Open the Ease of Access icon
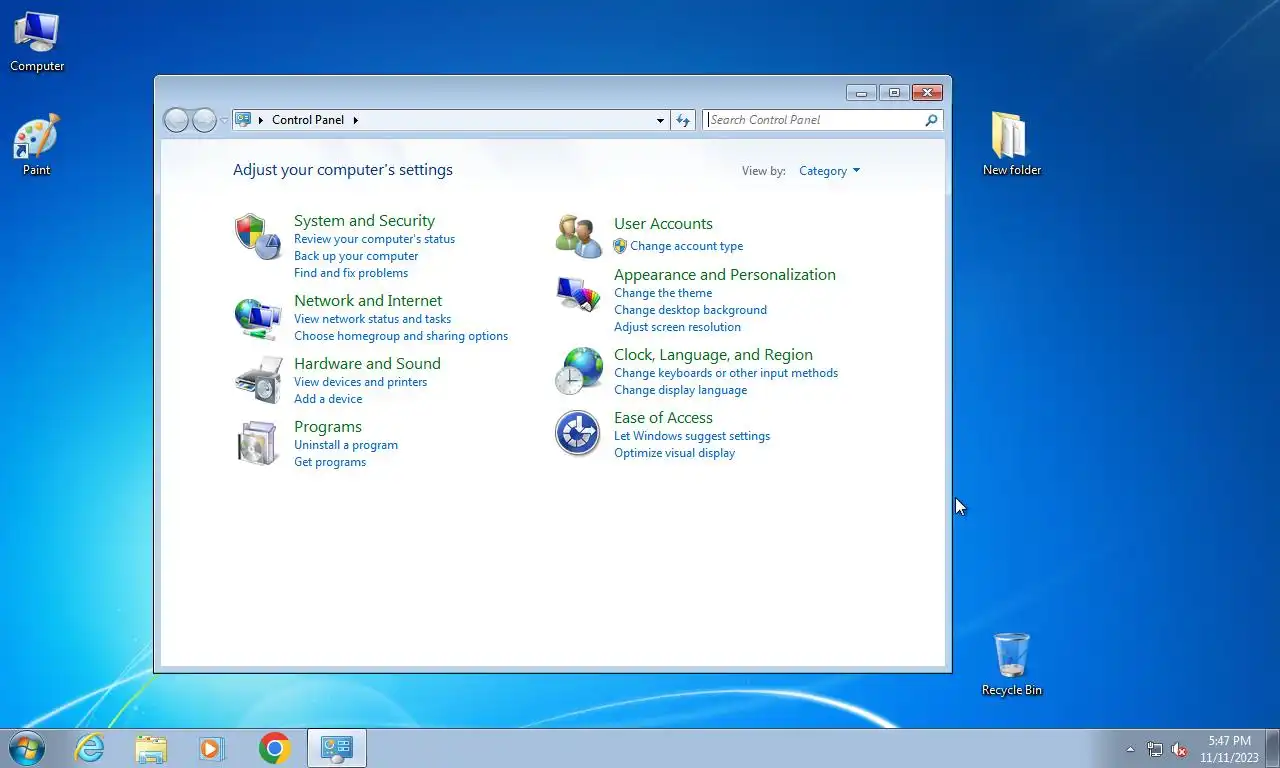 click(x=578, y=433)
